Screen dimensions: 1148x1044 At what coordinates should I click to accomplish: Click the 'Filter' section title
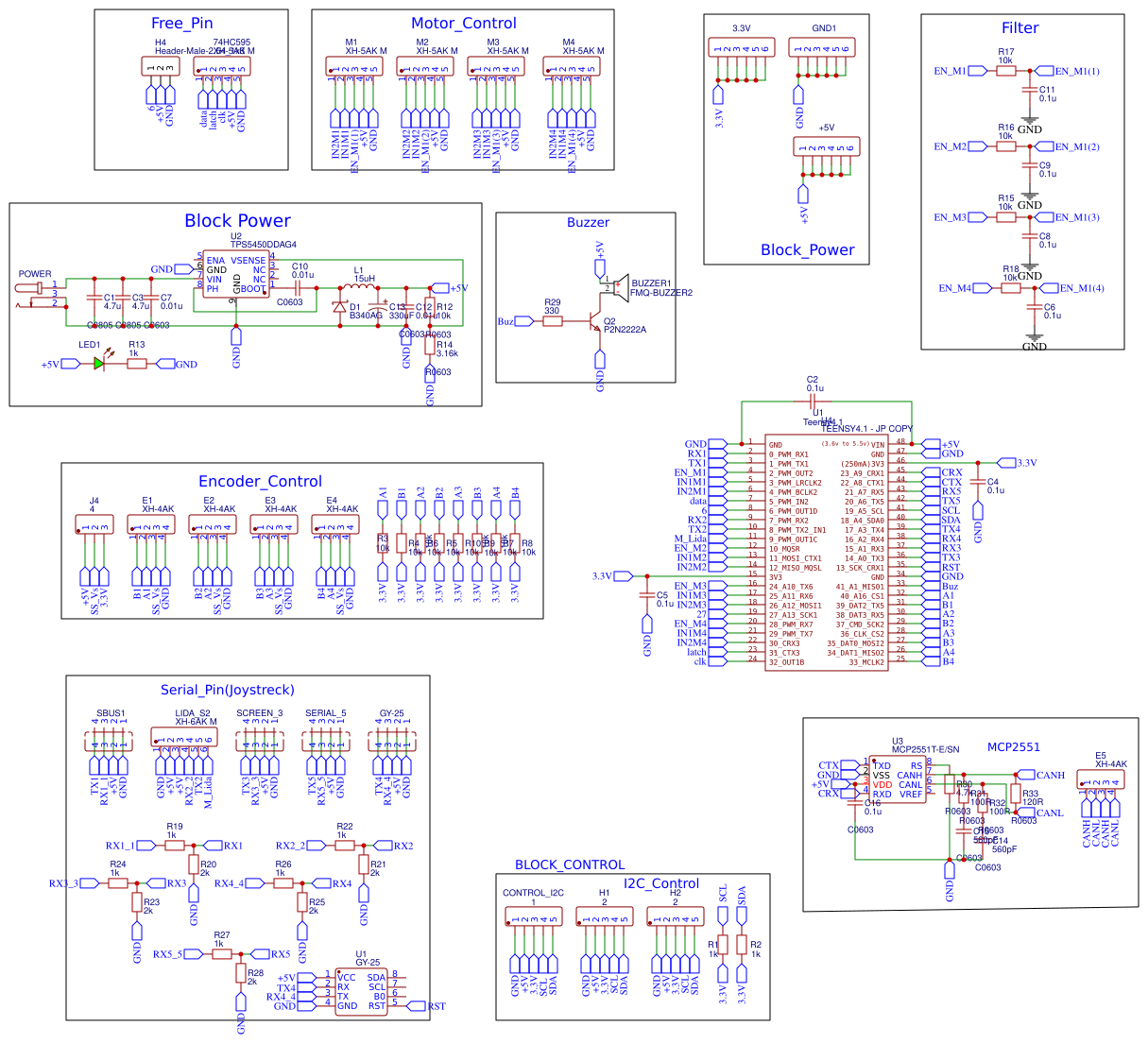[1020, 28]
